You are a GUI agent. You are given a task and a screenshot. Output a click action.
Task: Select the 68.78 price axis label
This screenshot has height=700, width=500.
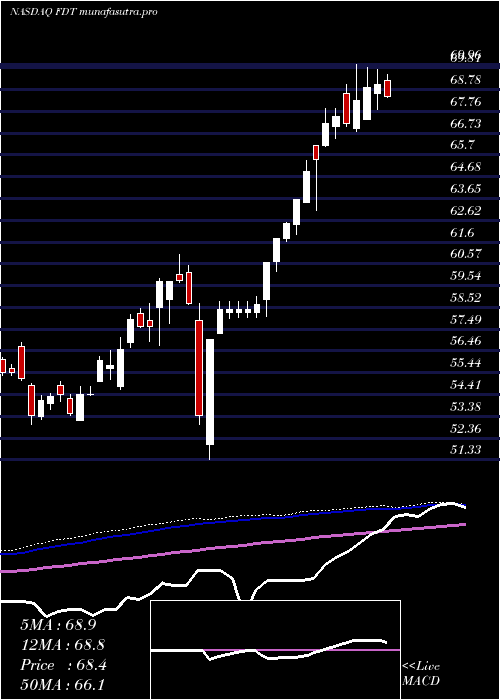(x=466, y=80)
